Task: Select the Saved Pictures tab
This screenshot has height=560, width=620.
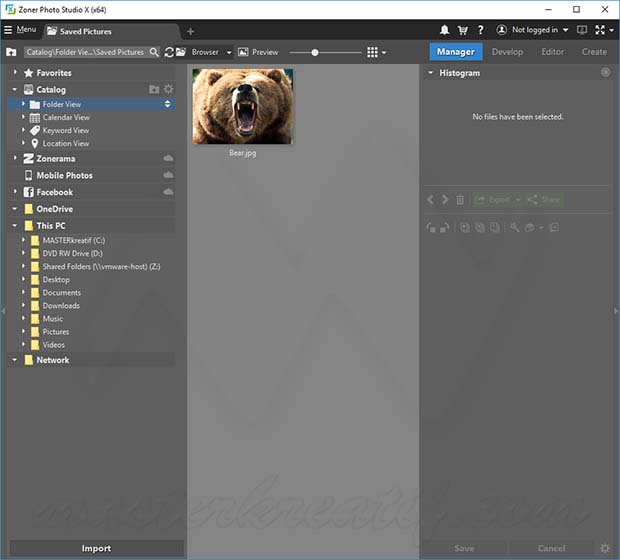Action: coord(112,31)
